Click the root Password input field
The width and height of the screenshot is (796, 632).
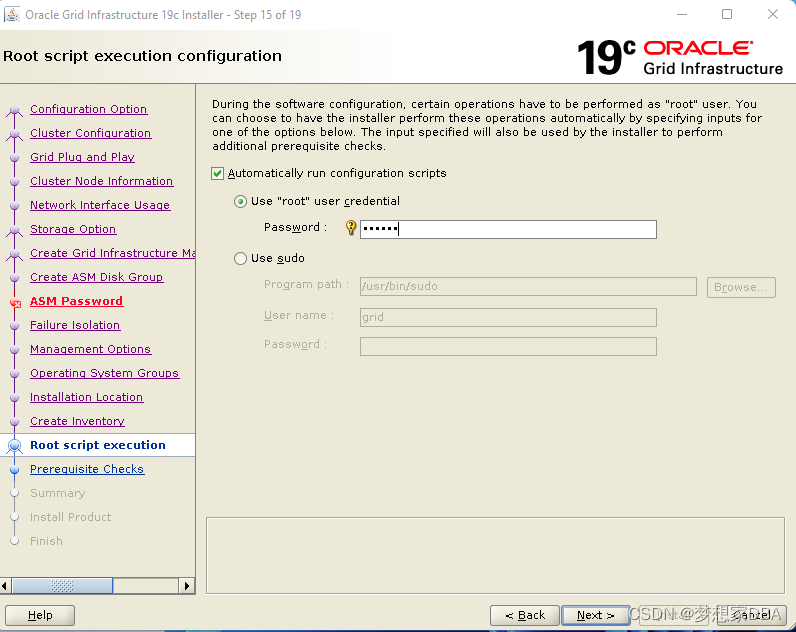(508, 229)
